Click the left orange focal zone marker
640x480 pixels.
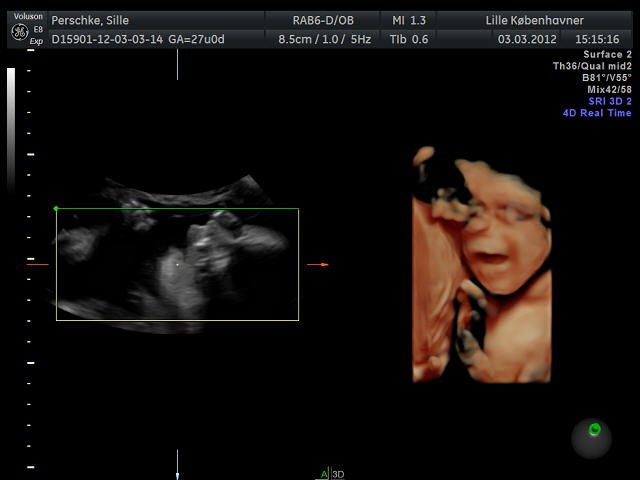[x=38, y=264]
